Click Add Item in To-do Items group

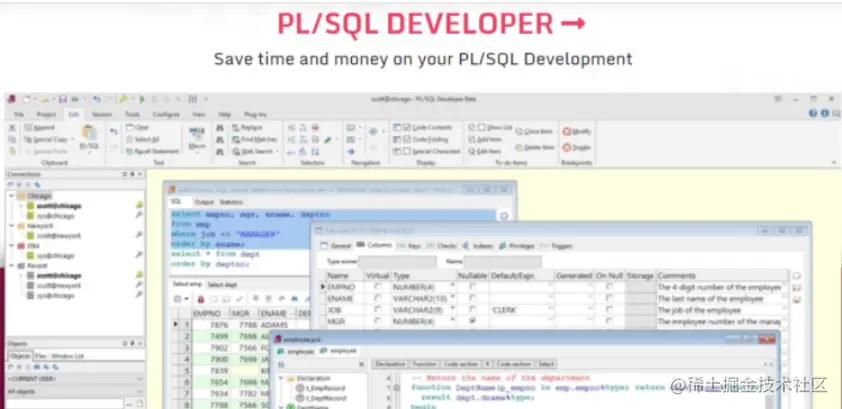pos(485,140)
